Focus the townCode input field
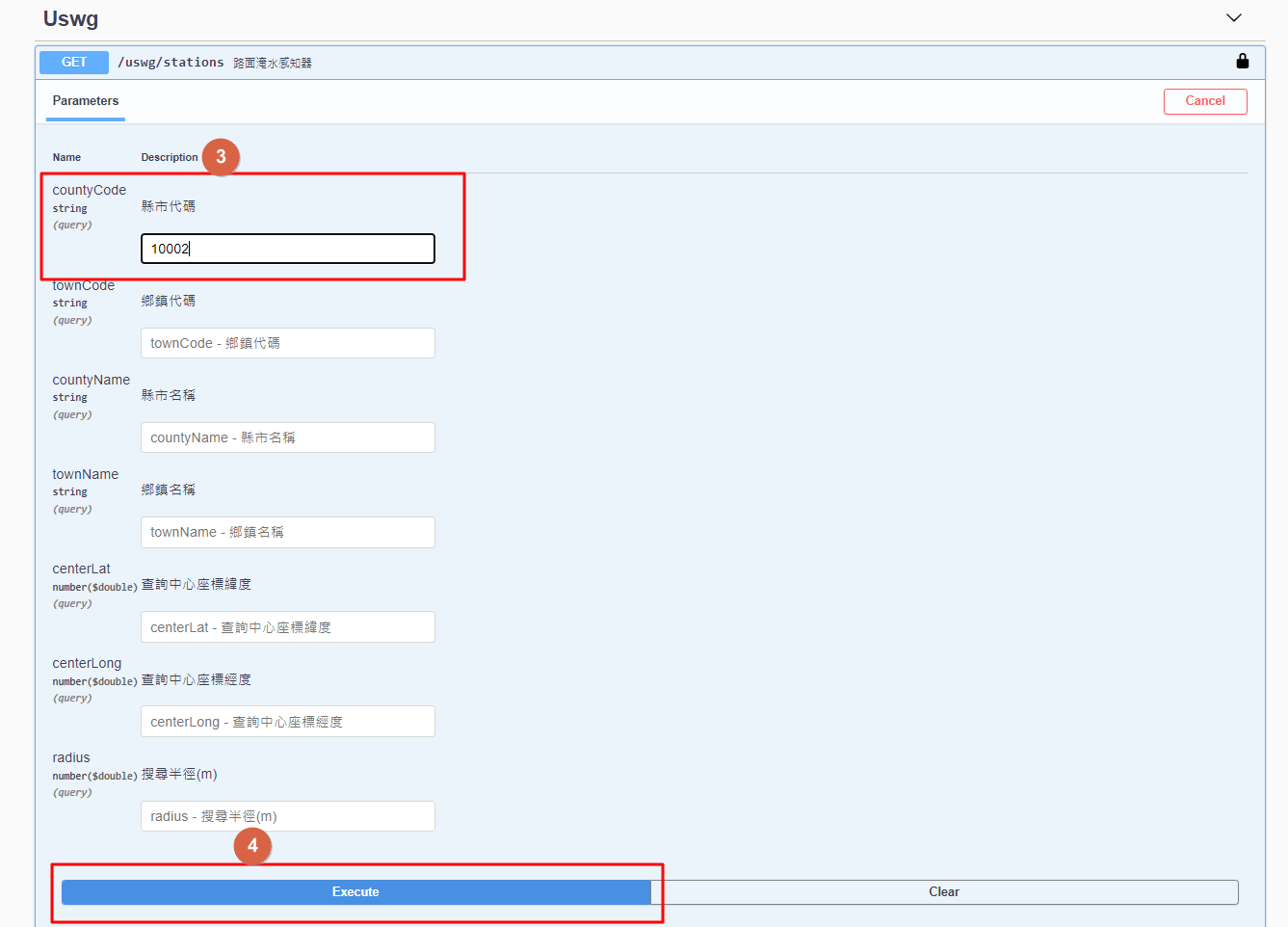 click(x=287, y=343)
